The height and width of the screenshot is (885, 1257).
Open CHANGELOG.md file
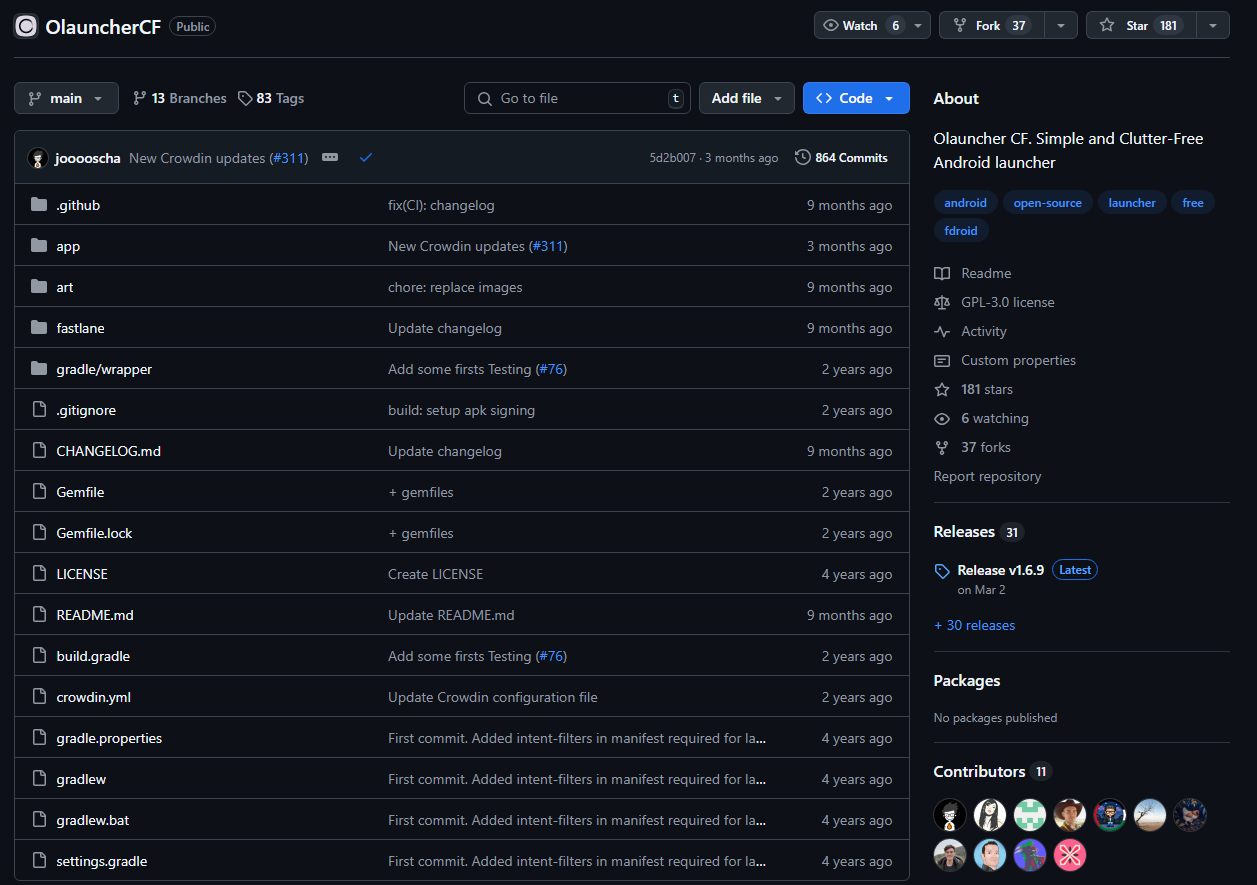click(x=108, y=451)
